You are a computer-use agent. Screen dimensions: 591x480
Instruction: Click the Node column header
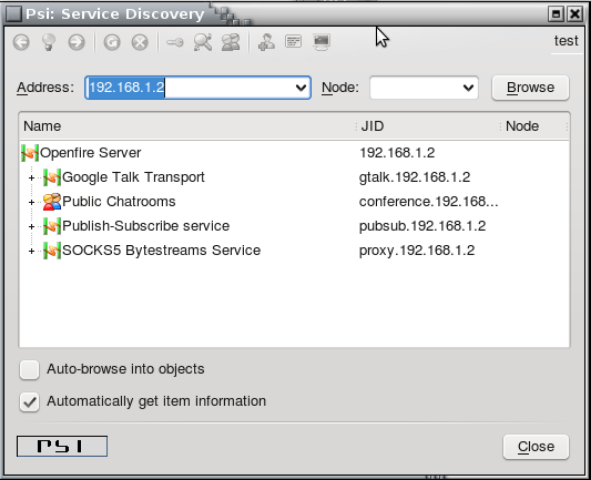click(534, 126)
